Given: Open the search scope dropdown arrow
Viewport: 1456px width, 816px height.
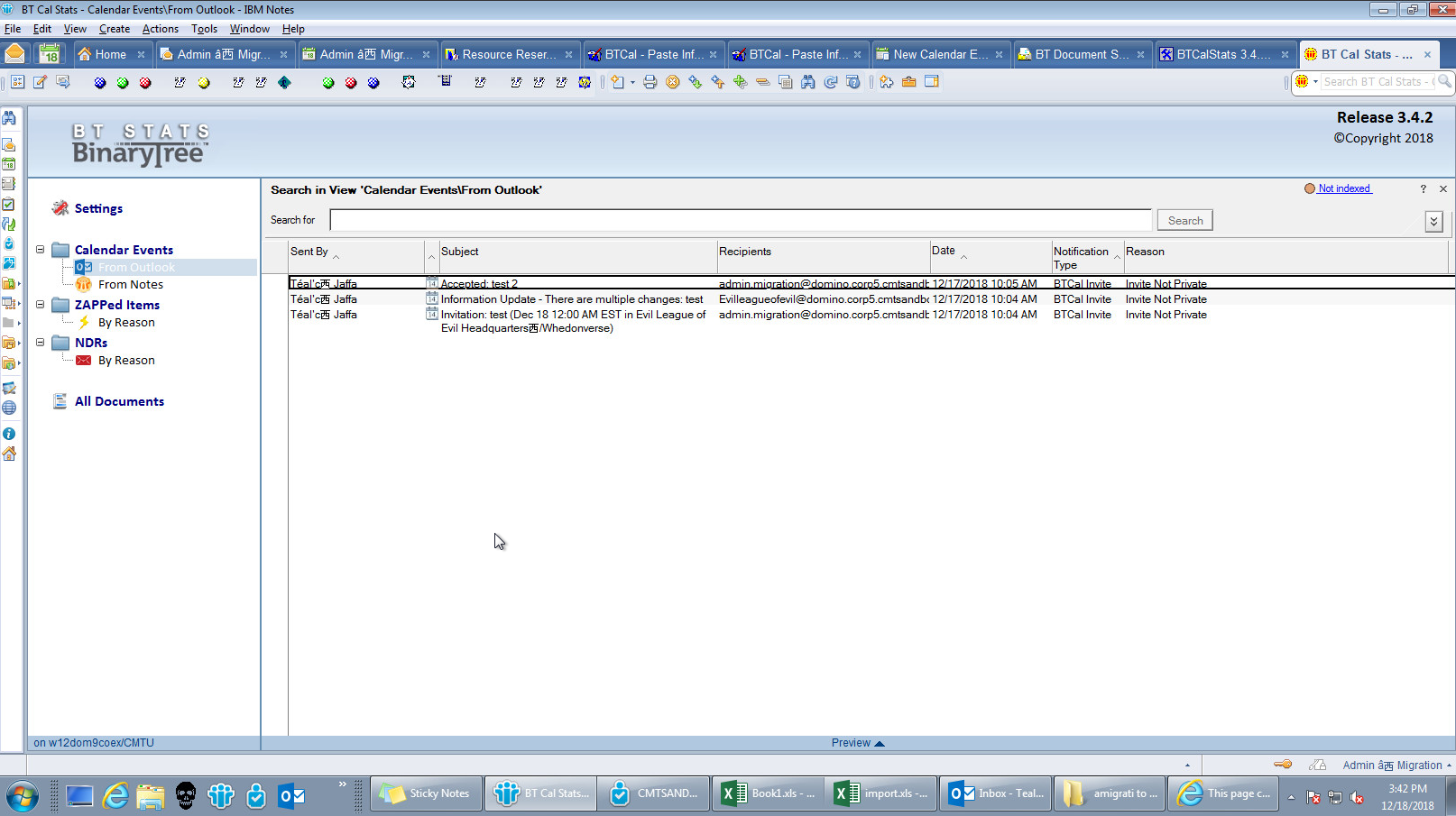Looking at the screenshot, I should coord(1315,82).
